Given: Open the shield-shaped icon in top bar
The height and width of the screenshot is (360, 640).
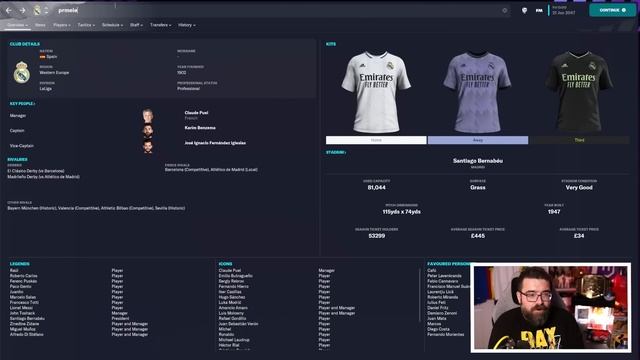Looking at the screenshot, I should (x=524, y=10).
